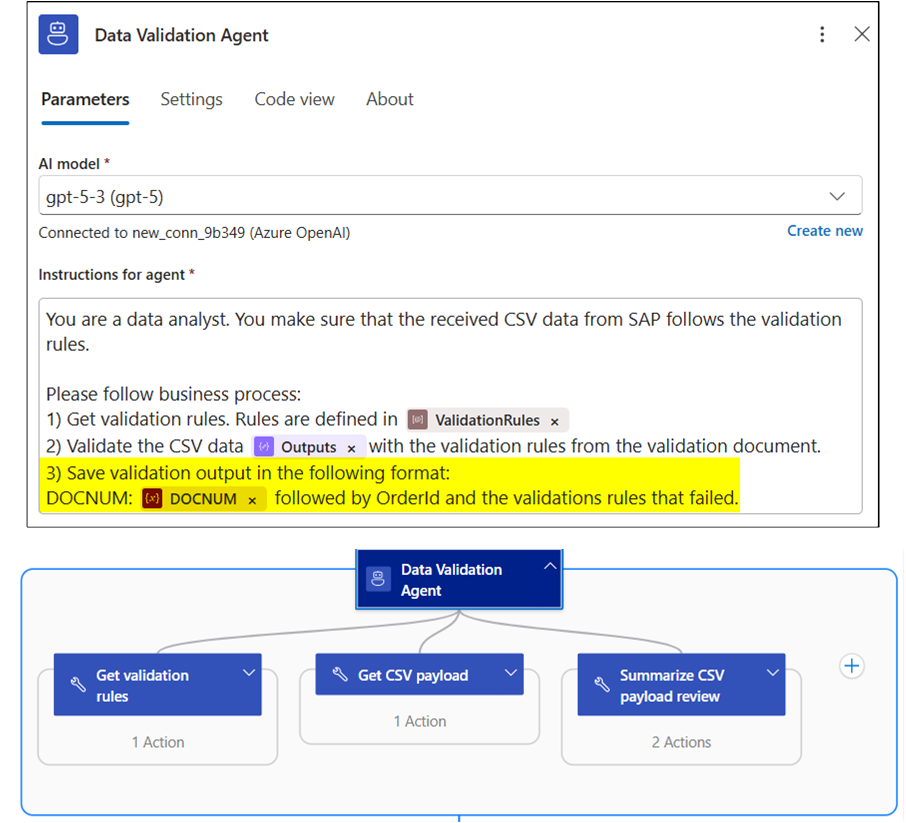Select the Get validation rules tool node
The width and height of the screenshot is (906, 823).
coord(157,685)
